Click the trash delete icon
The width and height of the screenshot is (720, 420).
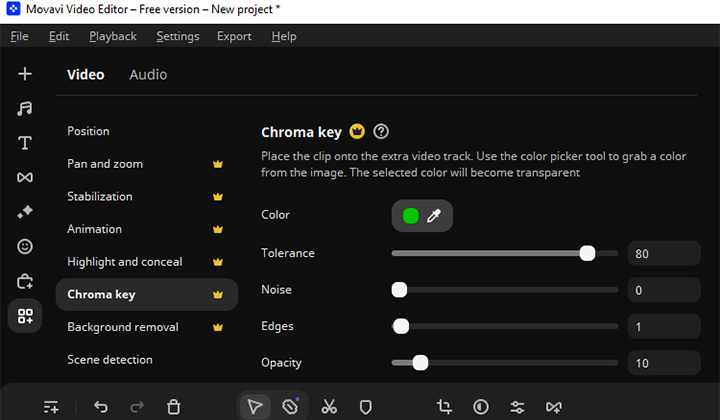pyautogui.click(x=174, y=407)
